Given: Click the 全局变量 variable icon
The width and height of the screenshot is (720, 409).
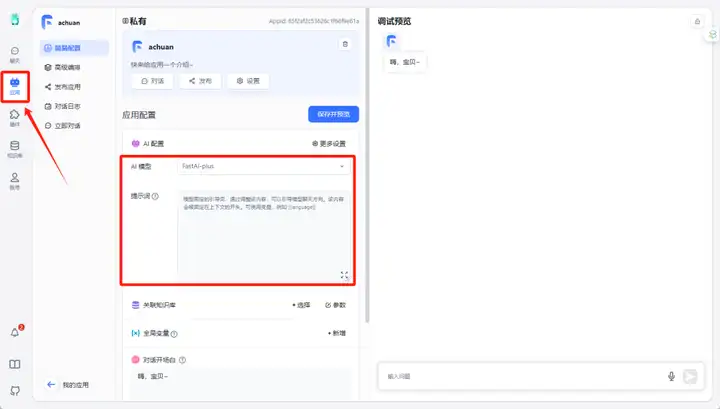Looking at the screenshot, I should coord(135,333).
